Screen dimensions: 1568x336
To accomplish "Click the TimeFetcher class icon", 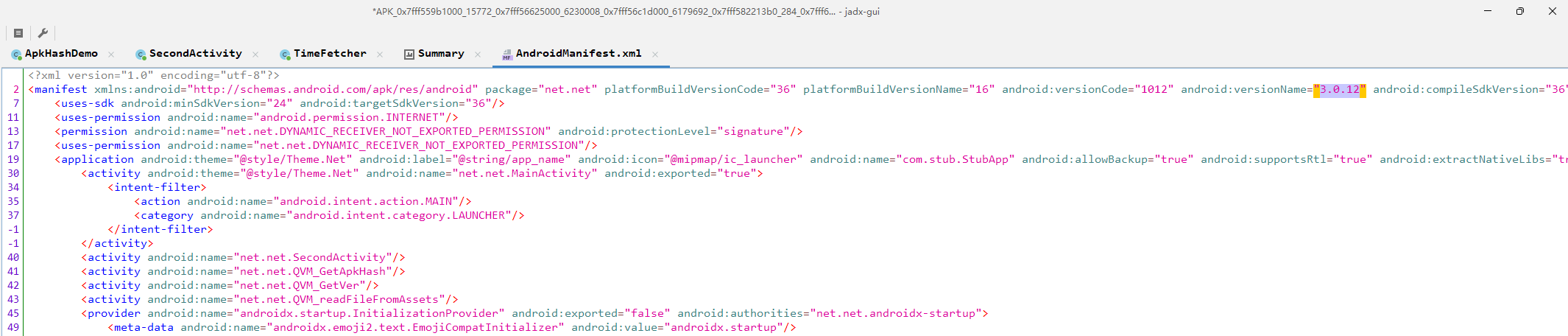I will tap(285, 55).
